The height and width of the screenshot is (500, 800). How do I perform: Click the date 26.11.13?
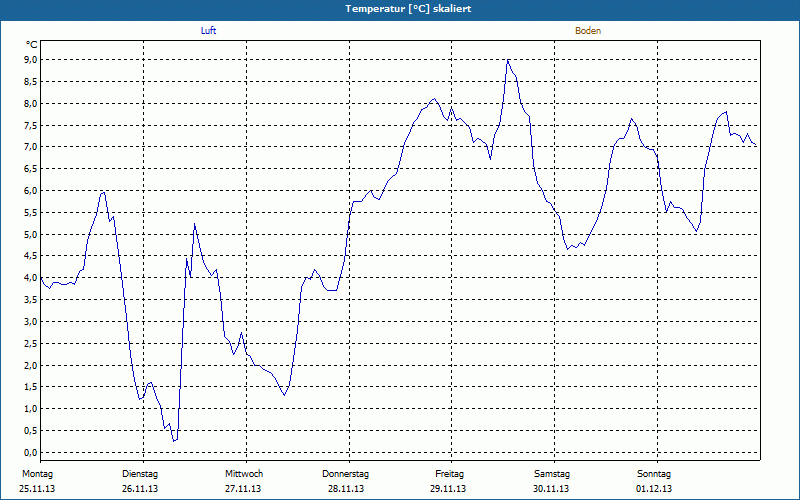tap(140, 489)
